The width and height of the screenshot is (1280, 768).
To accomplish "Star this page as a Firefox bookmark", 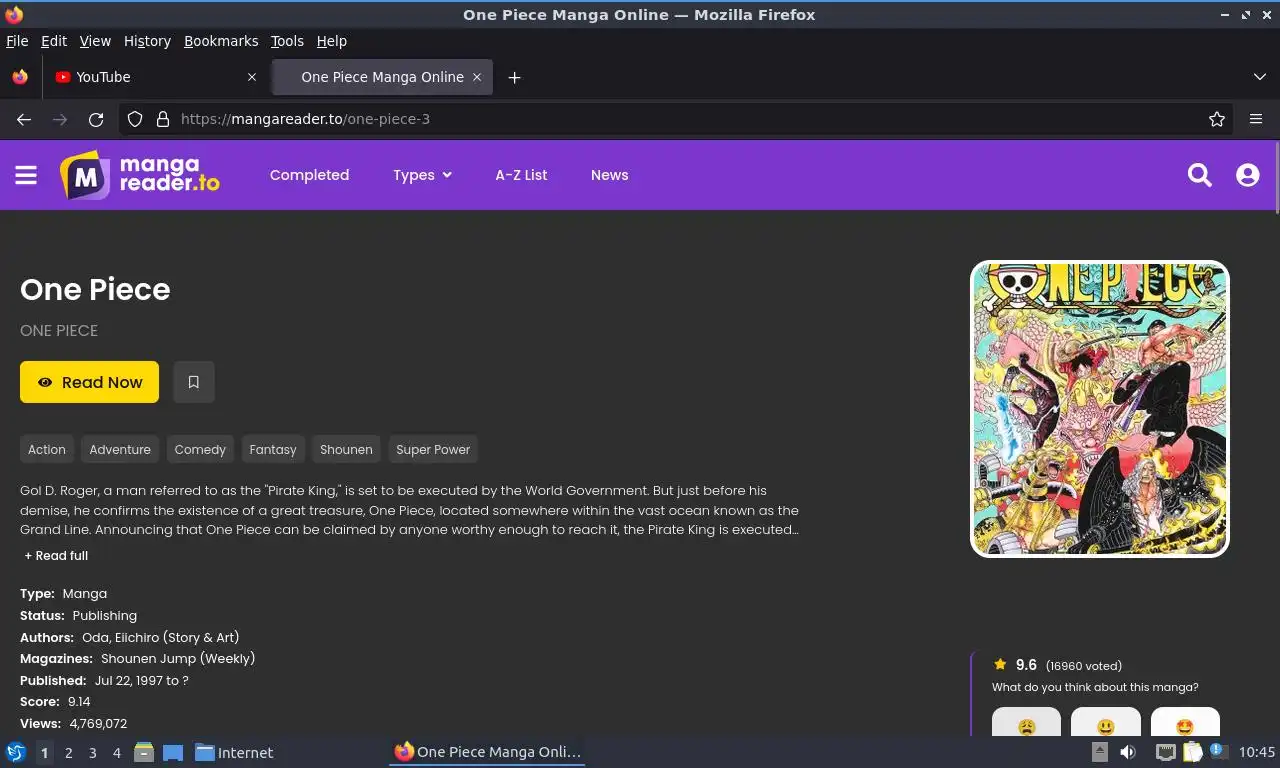I will (1217, 119).
